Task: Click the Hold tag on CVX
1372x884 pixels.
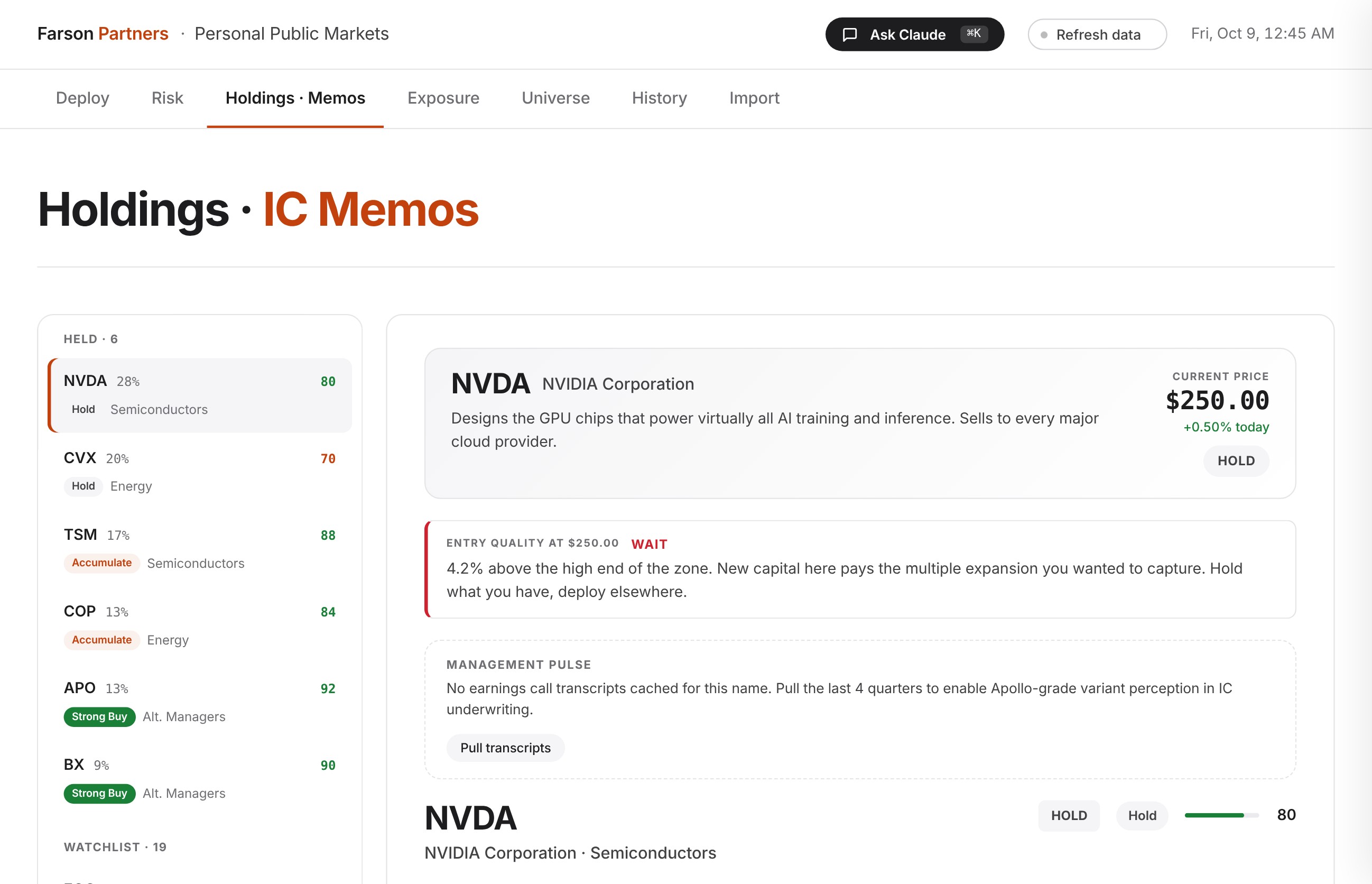Action: point(83,486)
